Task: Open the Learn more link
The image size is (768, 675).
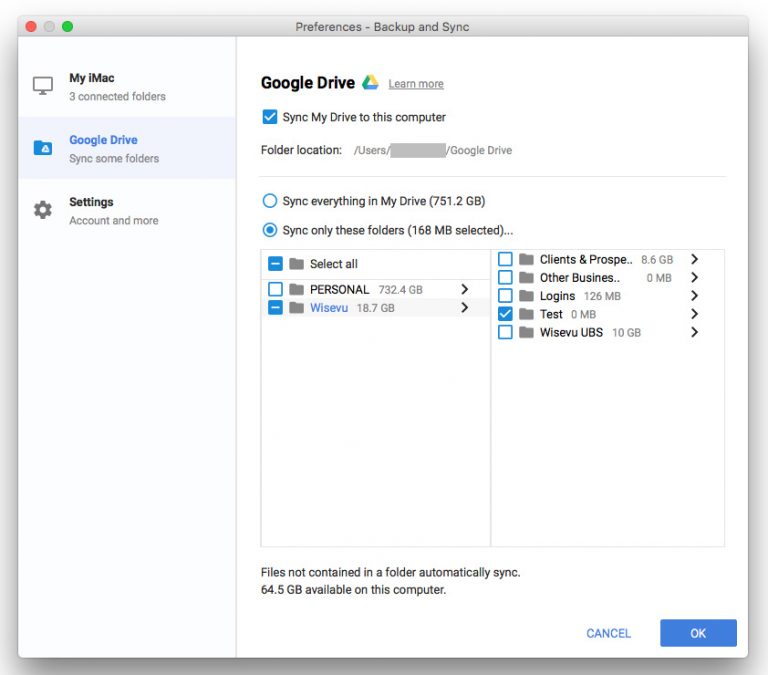Action: (416, 84)
